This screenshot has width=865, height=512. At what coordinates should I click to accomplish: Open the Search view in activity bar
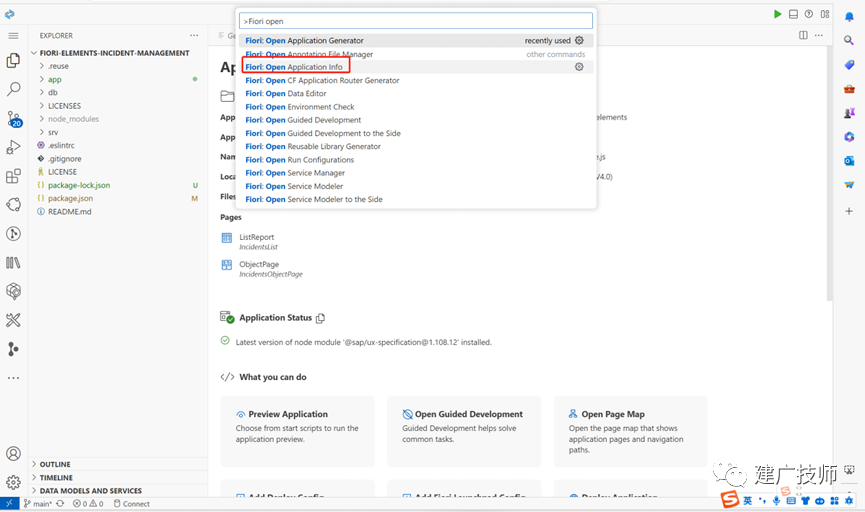(x=13, y=89)
